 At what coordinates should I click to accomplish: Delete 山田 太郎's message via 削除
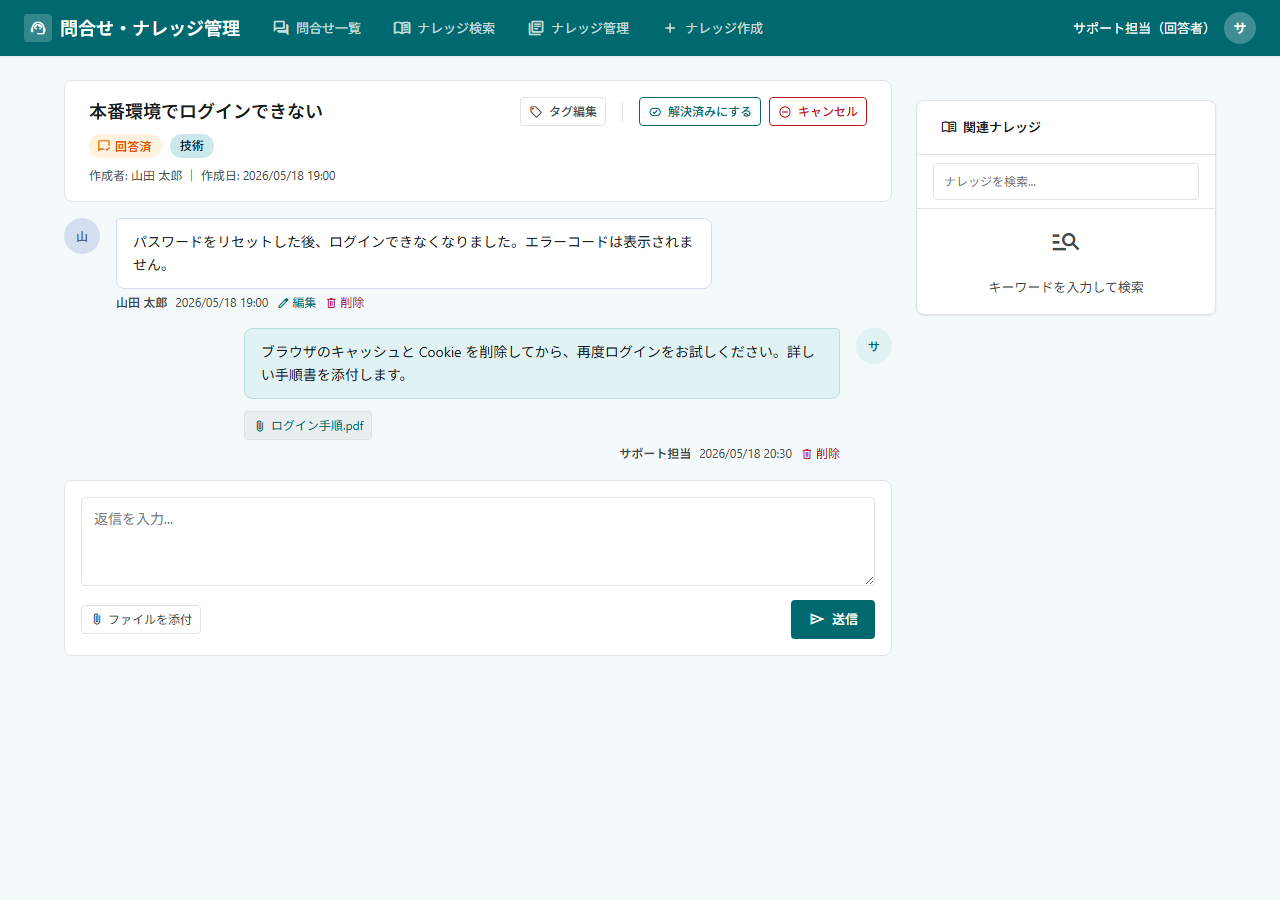345,303
